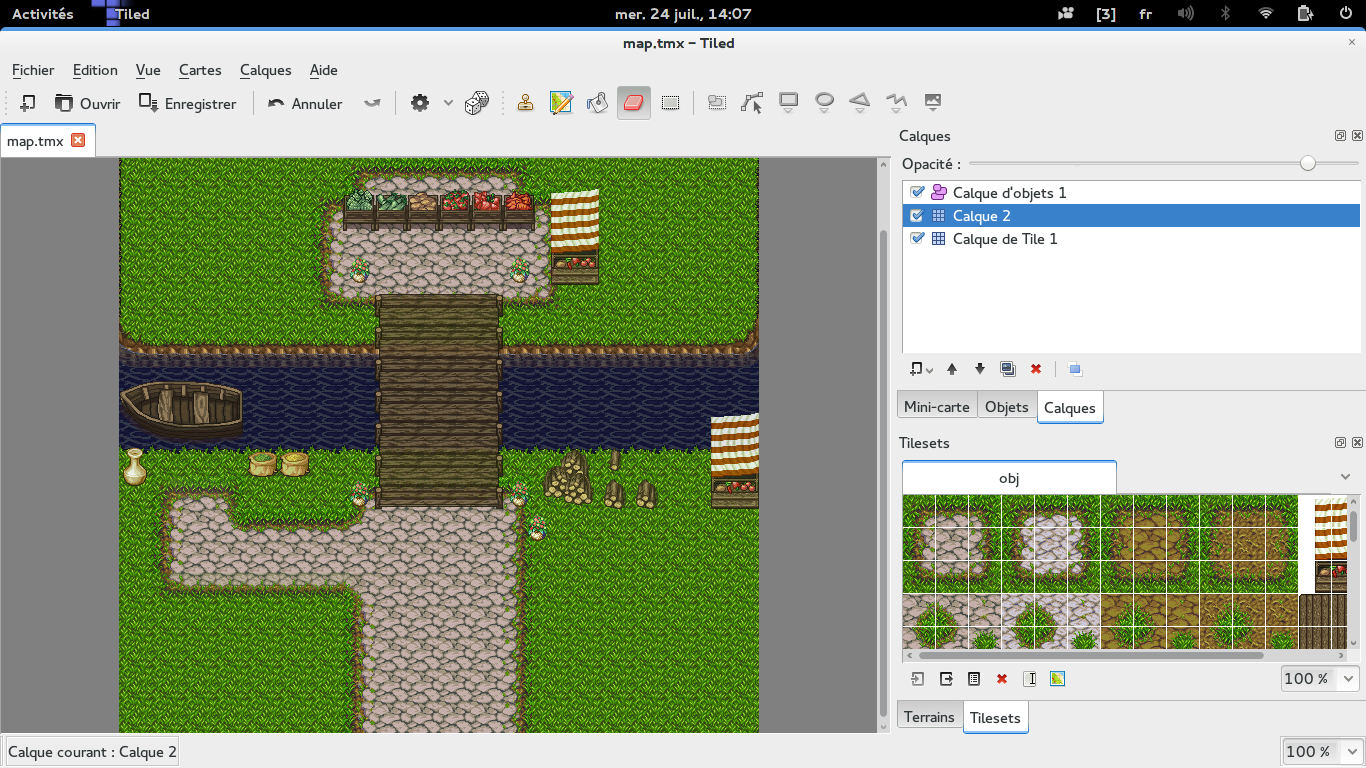Expand the new layer dropdown arrow
The height and width of the screenshot is (768, 1366).
[x=929, y=369]
